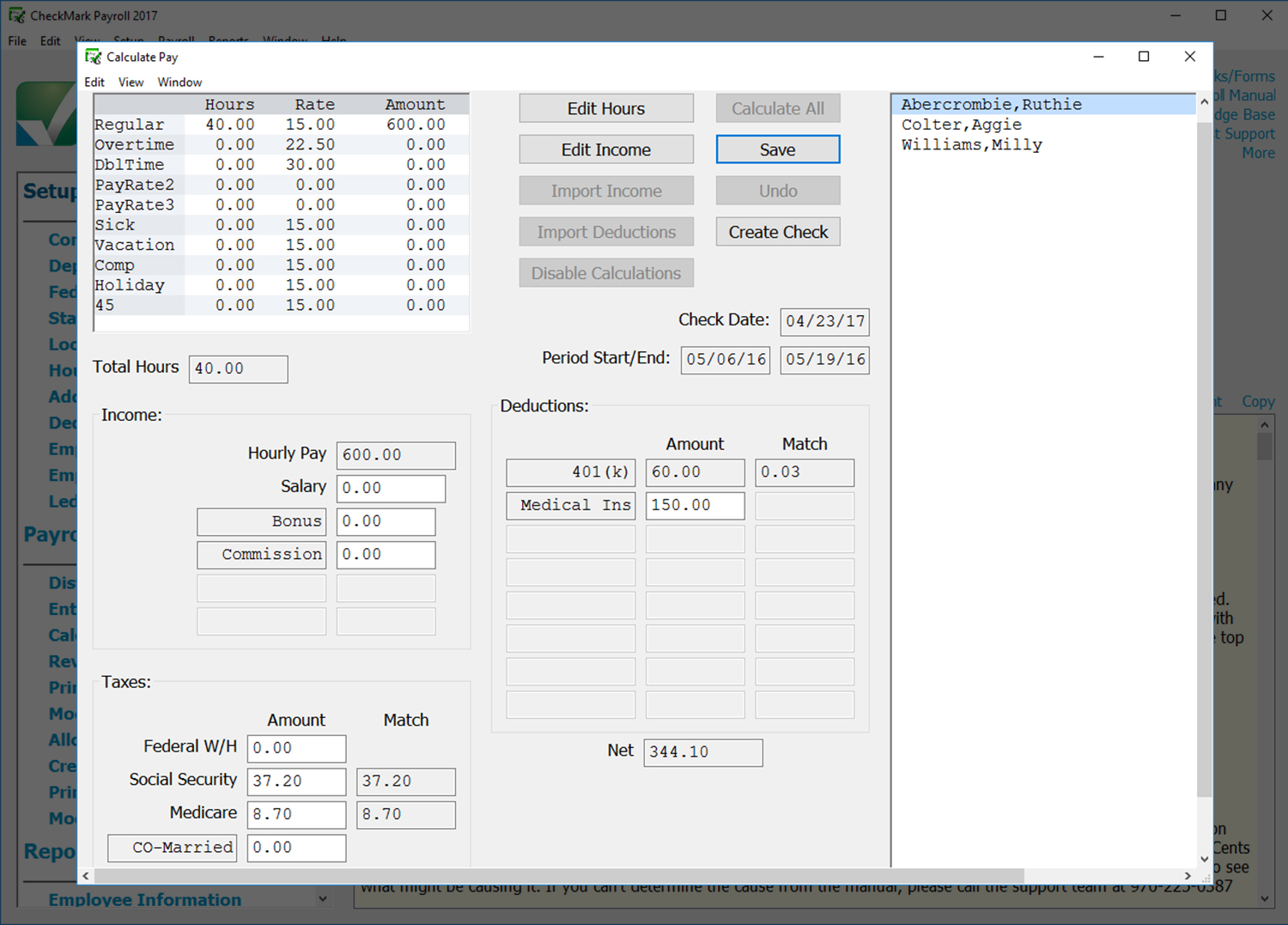
Task: Open the Edit Income dialog
Action: click(606, 149)
